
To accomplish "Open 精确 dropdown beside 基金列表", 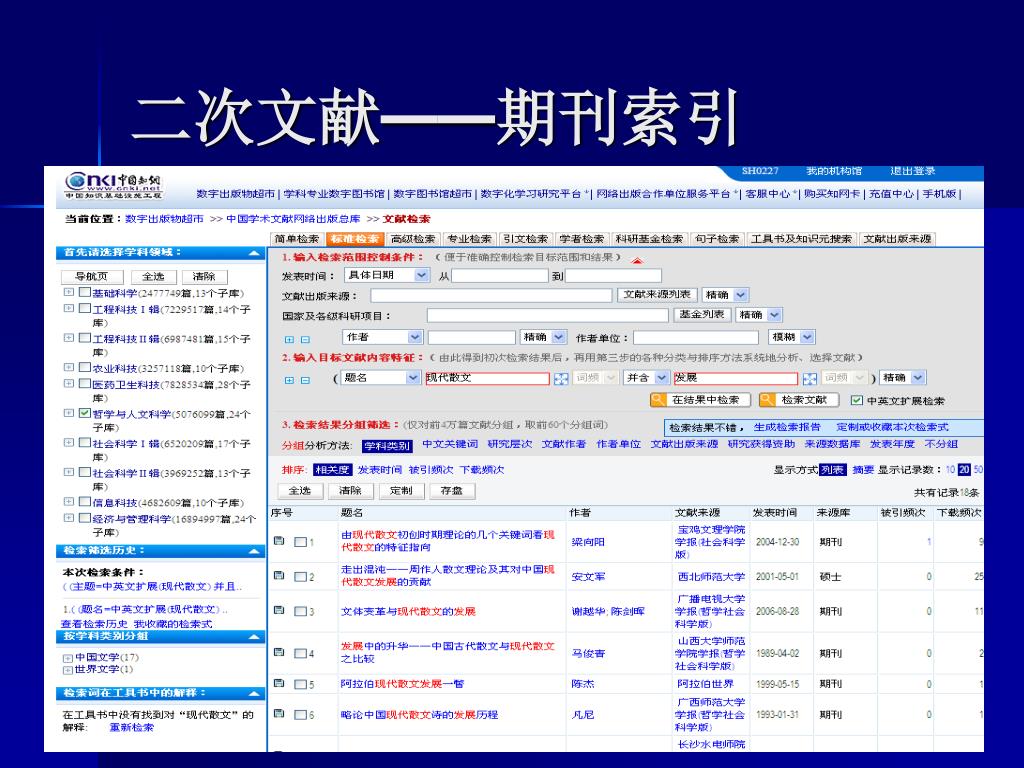I will point(759,315).
